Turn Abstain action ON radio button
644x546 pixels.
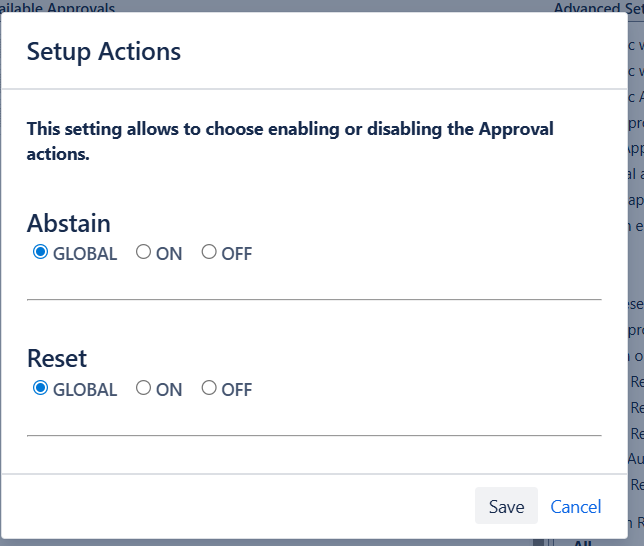143,252
